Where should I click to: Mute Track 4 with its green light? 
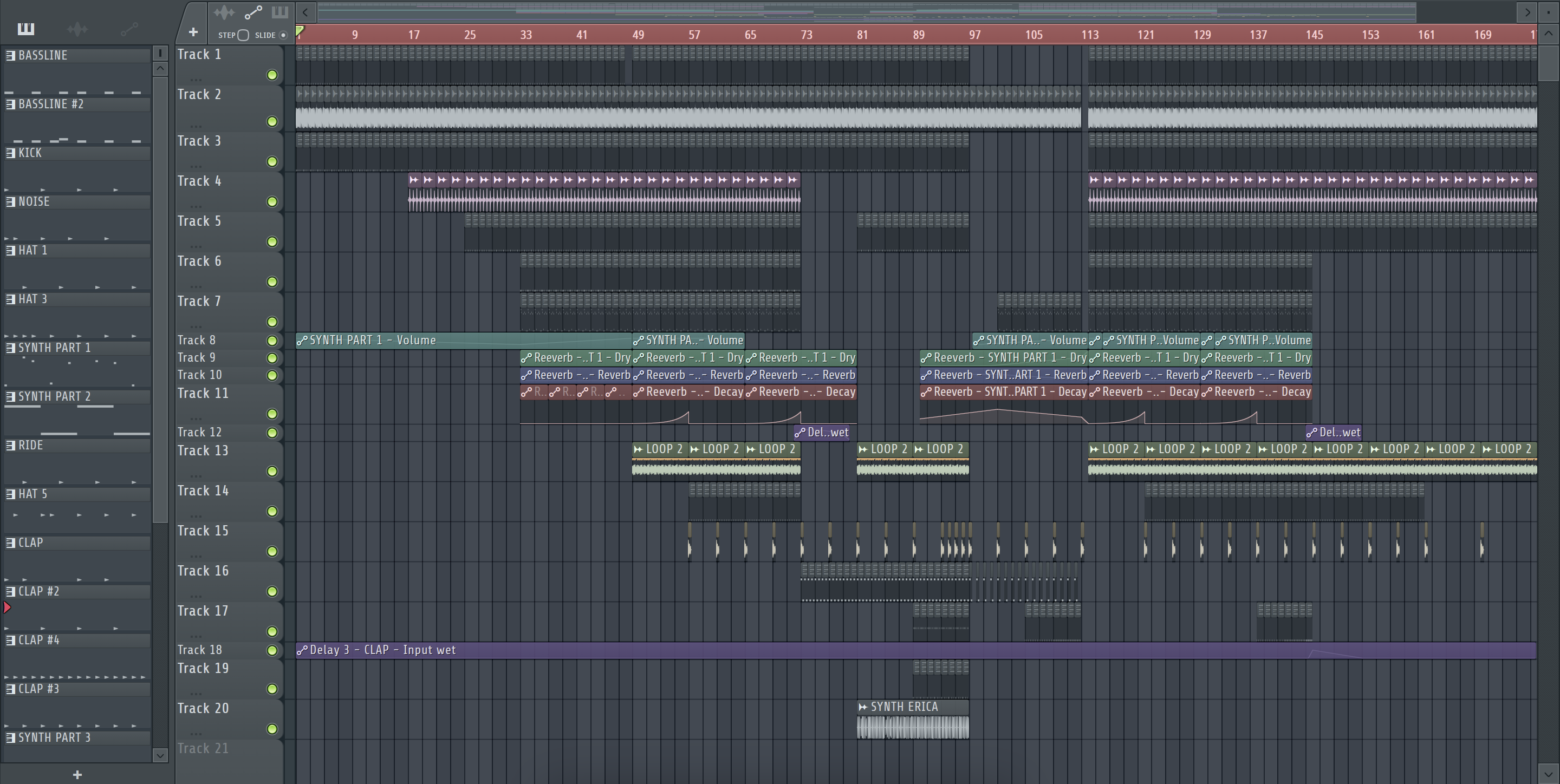[x=272, y=201]
